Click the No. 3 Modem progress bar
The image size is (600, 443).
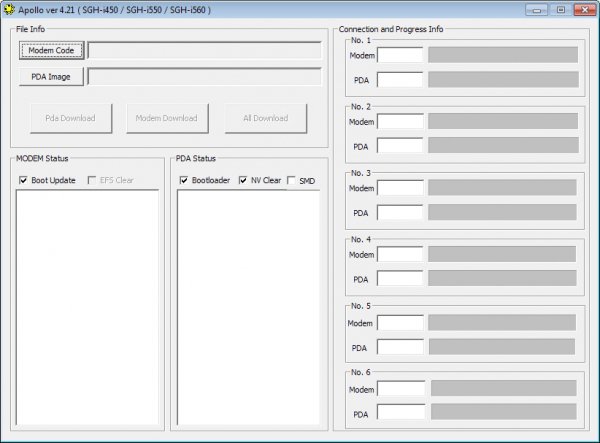502,188
